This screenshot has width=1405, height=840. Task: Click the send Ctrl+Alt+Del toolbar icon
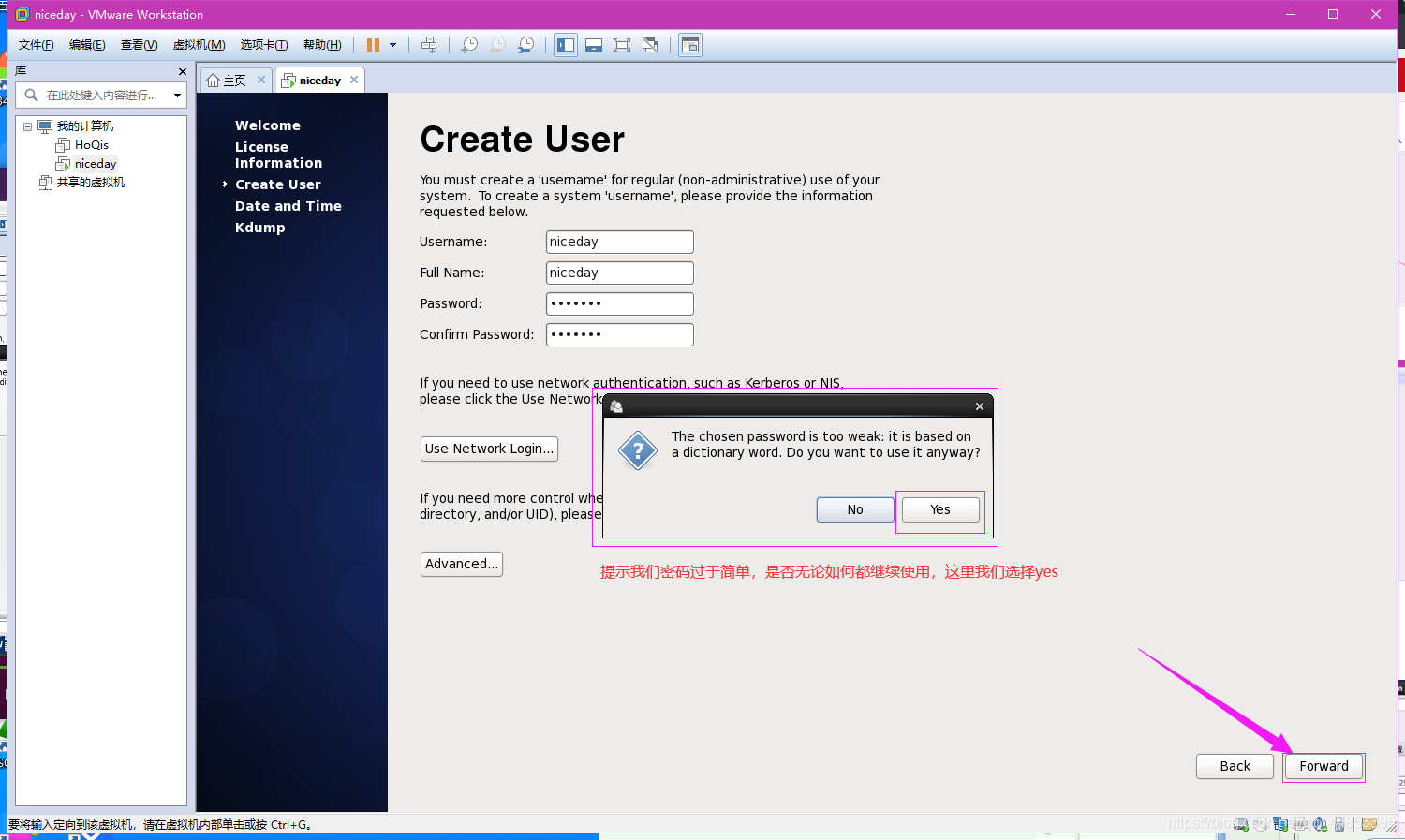tap(429, 45)
